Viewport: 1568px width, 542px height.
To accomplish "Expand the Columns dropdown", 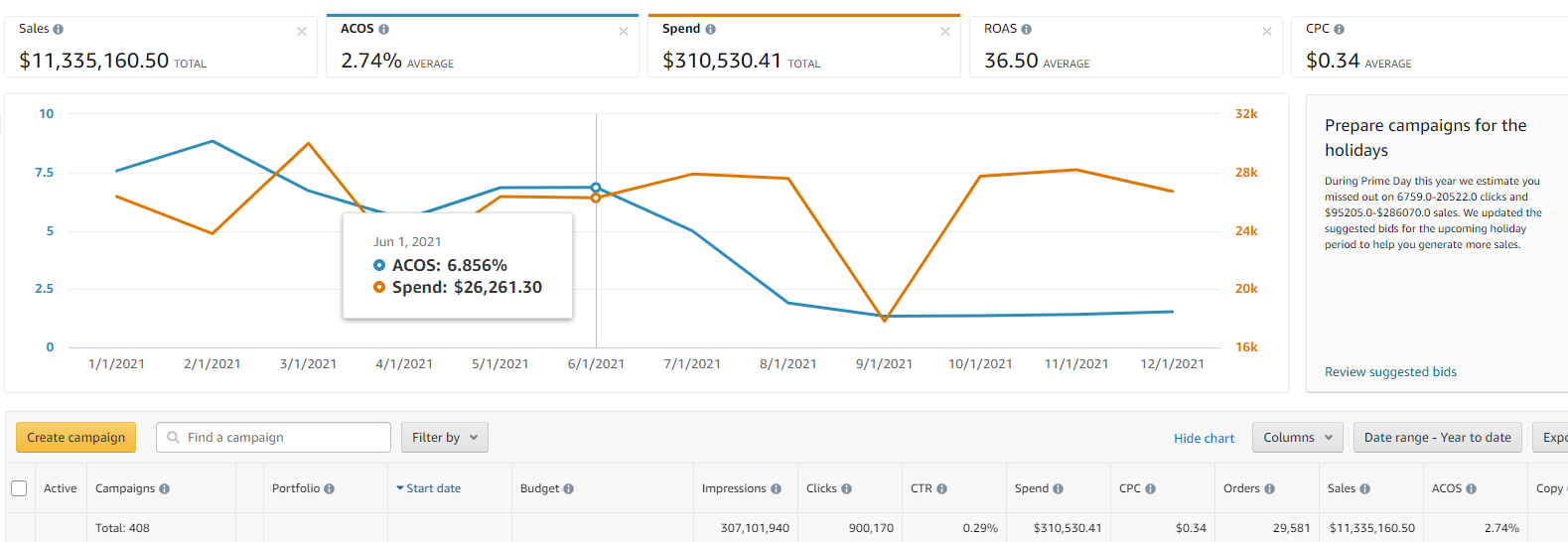I will [1297, 438].
